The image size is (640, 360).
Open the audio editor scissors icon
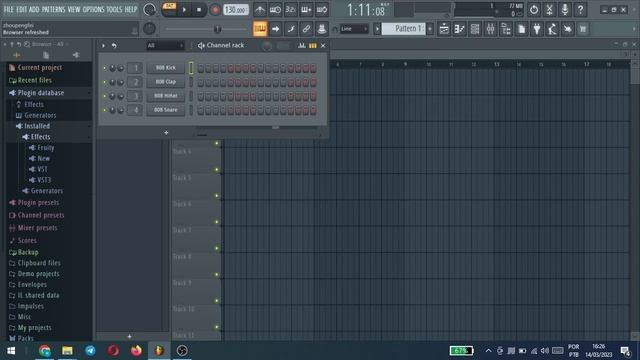tap(549, 9)
